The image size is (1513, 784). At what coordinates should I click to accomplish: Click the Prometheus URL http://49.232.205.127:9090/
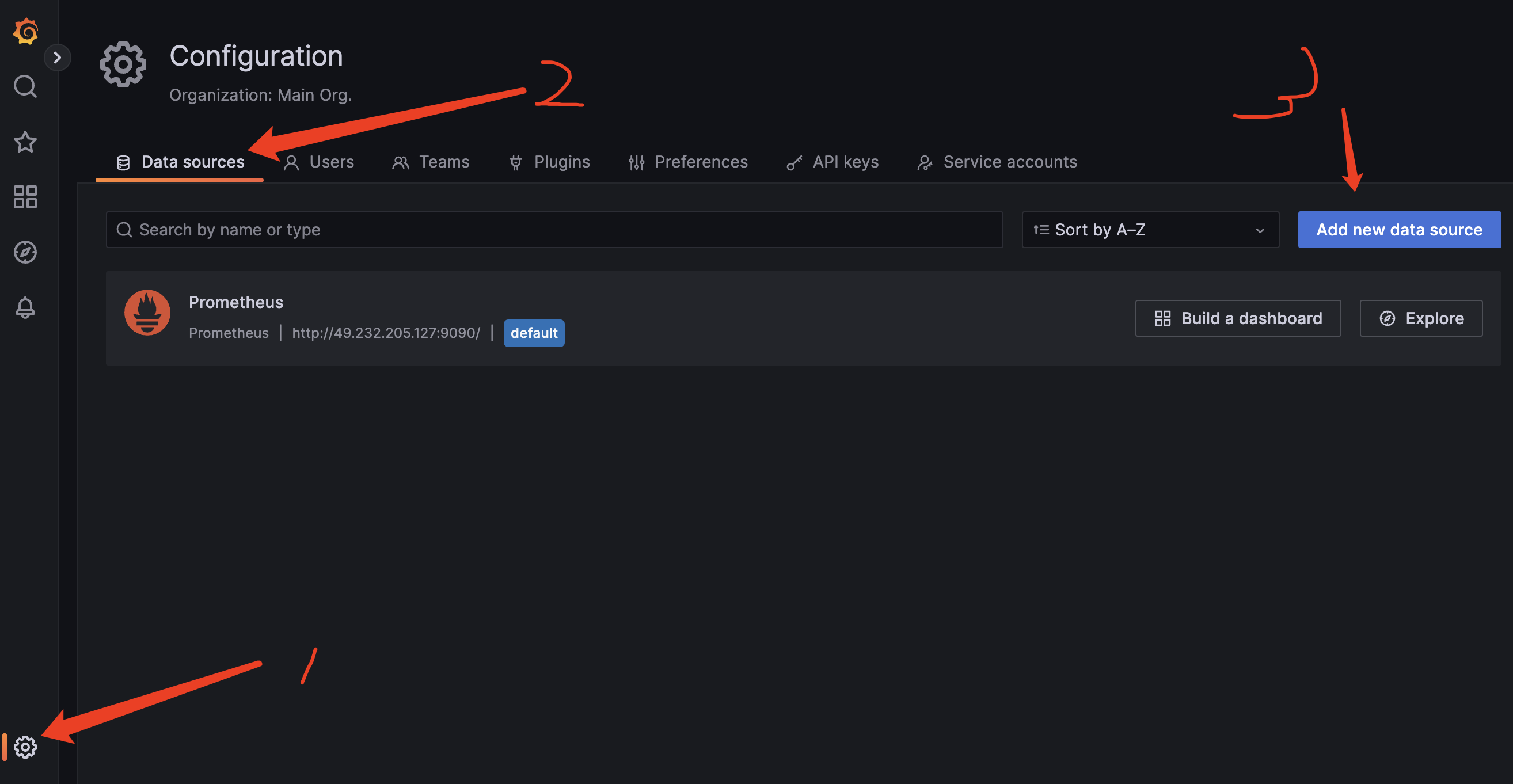click(386, 333)
